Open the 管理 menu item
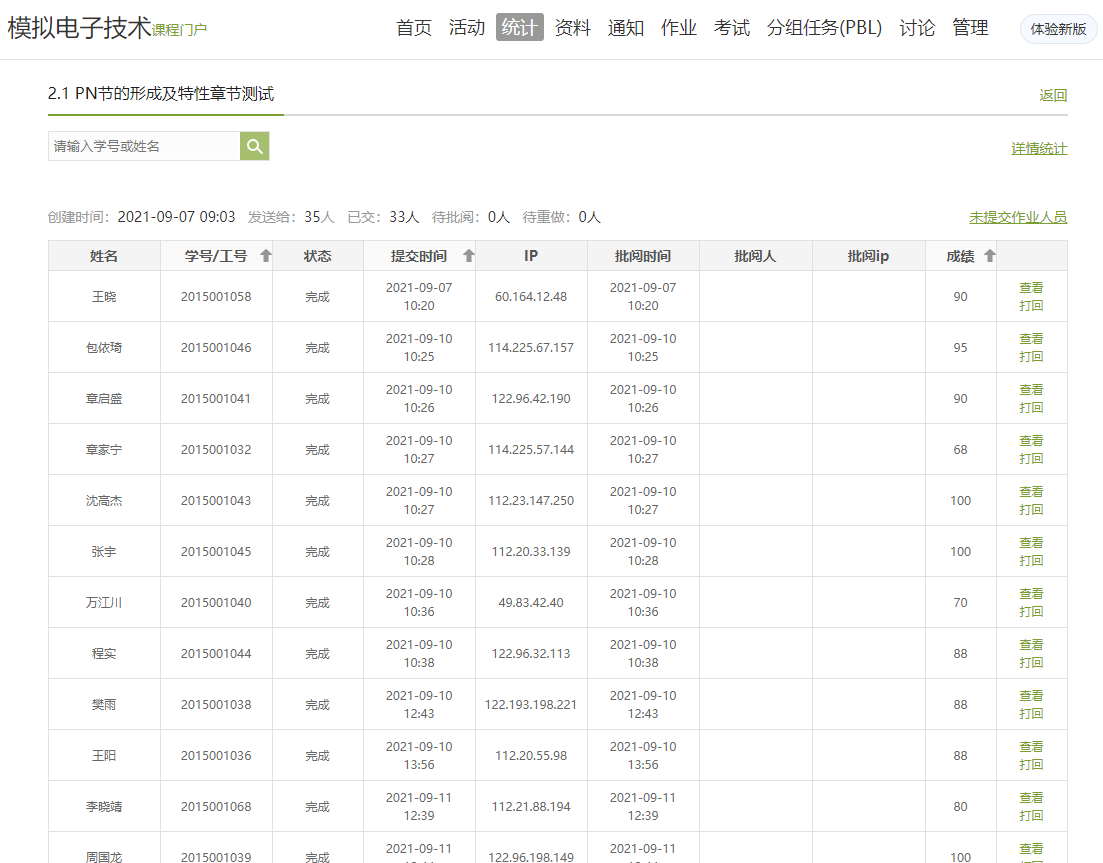The height and width of the screenshot is (863, 1103). click(969, 28)
